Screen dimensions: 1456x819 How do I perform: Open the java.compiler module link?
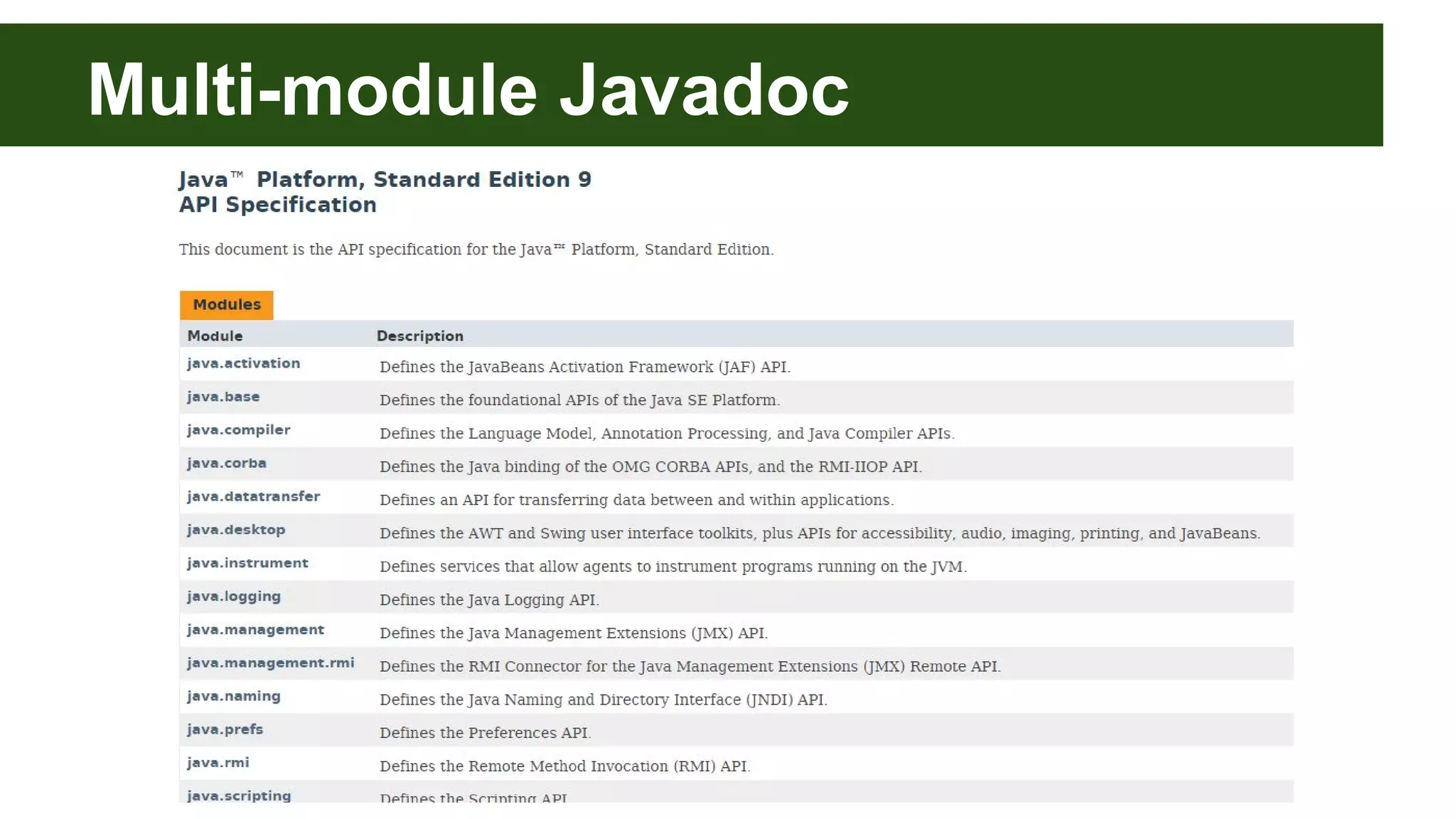pos(238,430)
